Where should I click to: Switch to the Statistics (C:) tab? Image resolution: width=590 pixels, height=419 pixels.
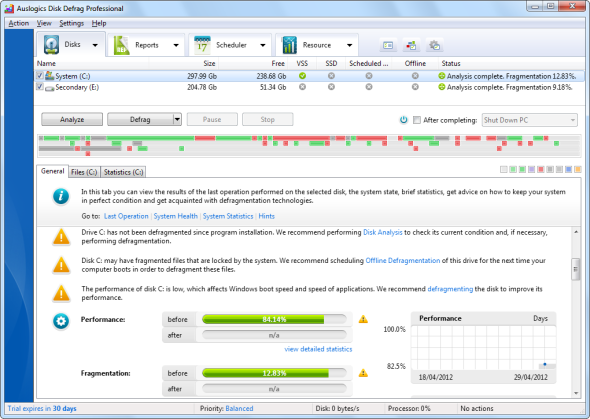123,172
